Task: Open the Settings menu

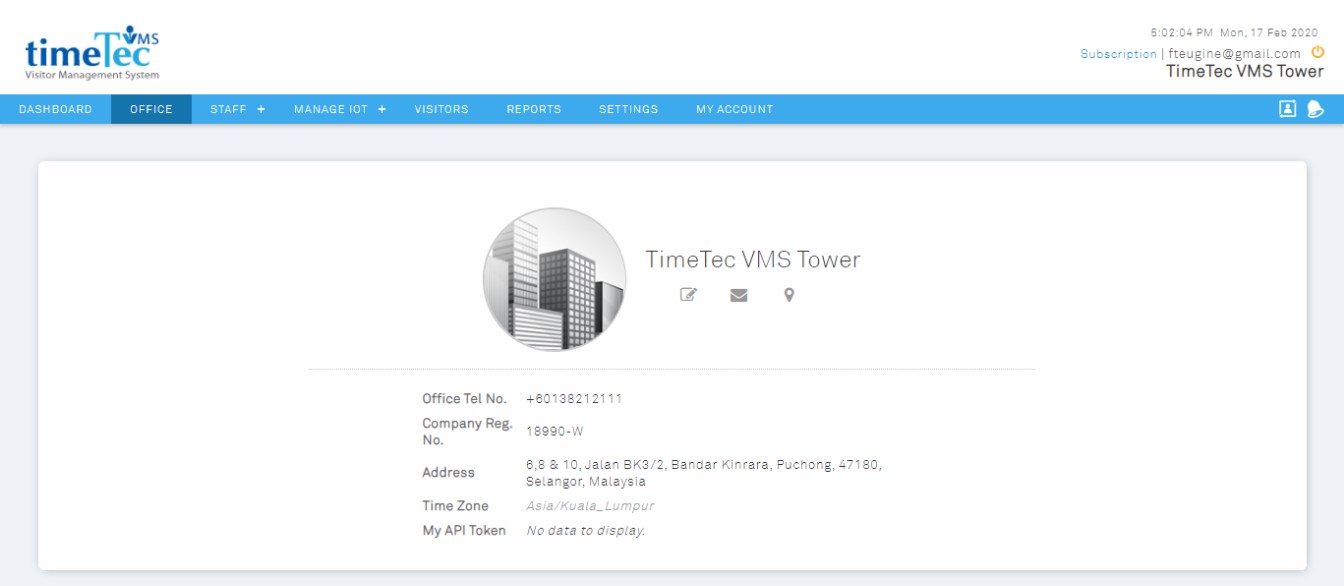Action: pos(629,109)
